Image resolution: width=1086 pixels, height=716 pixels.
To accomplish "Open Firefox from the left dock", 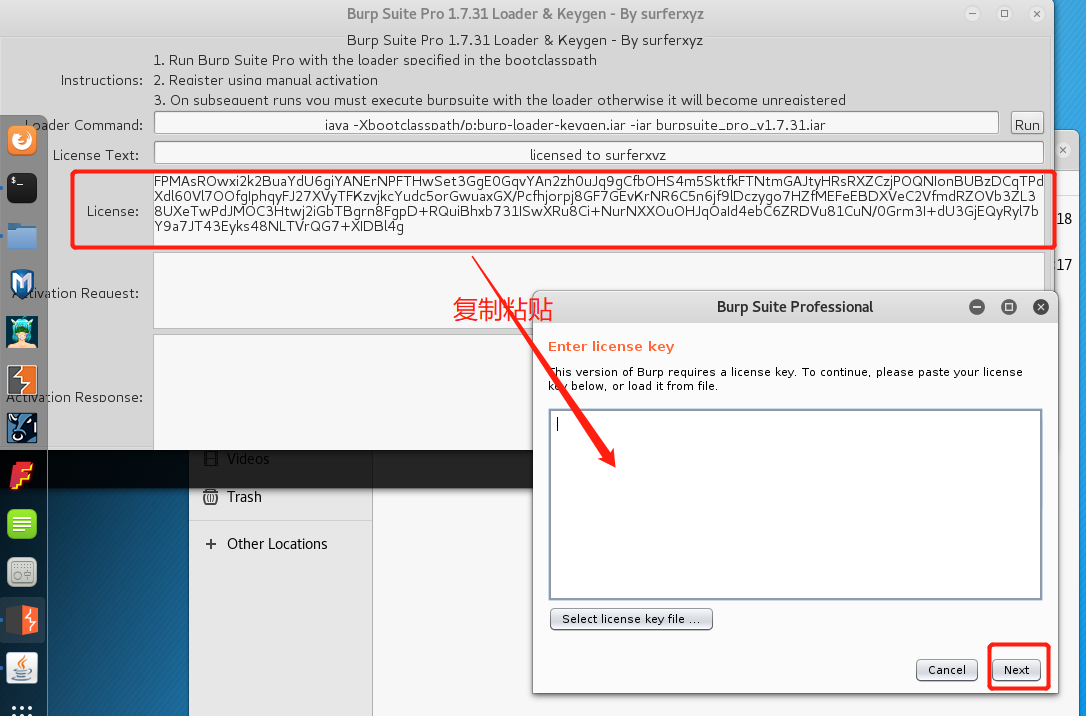I will [22, 140].
